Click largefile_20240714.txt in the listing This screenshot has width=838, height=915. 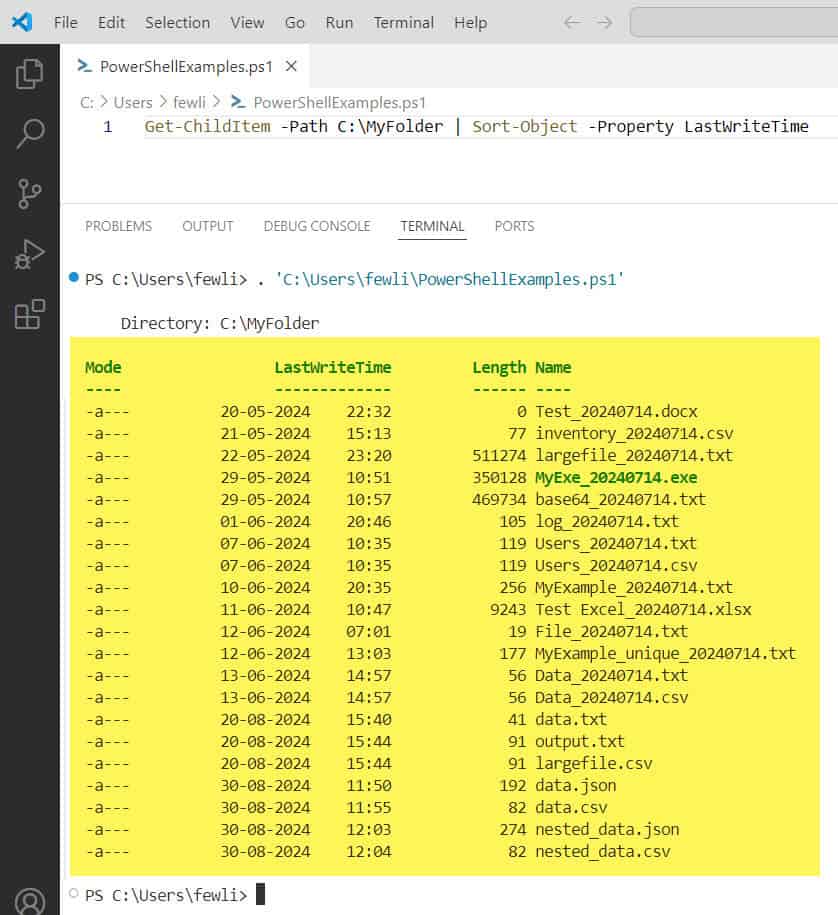(634, 455)
